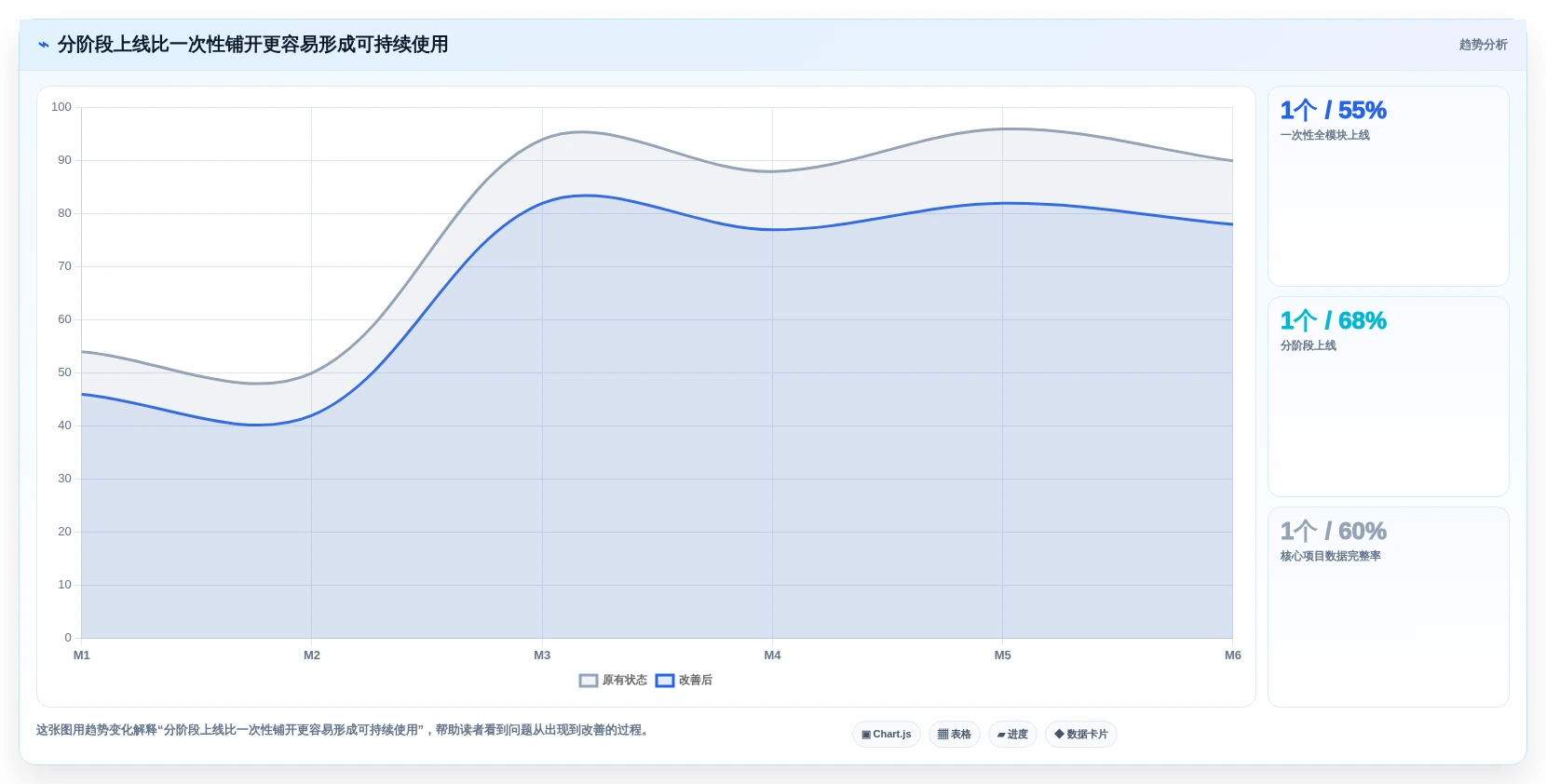Viewport: 1546px width, 784px height.
Task: Click the gray 原有状态 legend color box
Action: tap(589, 681)
